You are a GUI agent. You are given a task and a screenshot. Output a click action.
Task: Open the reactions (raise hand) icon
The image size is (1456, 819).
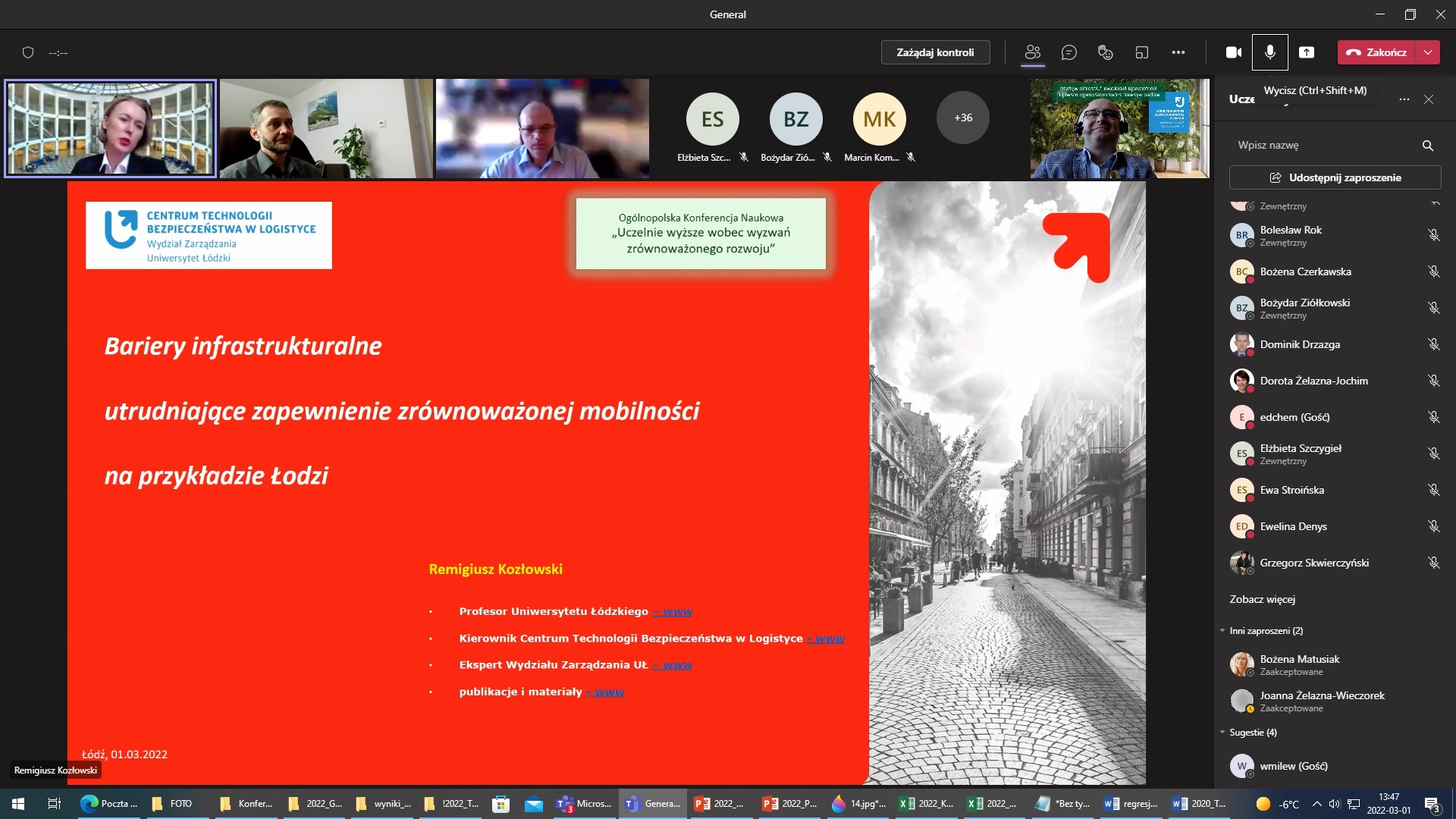click(x=1104, y=52)
